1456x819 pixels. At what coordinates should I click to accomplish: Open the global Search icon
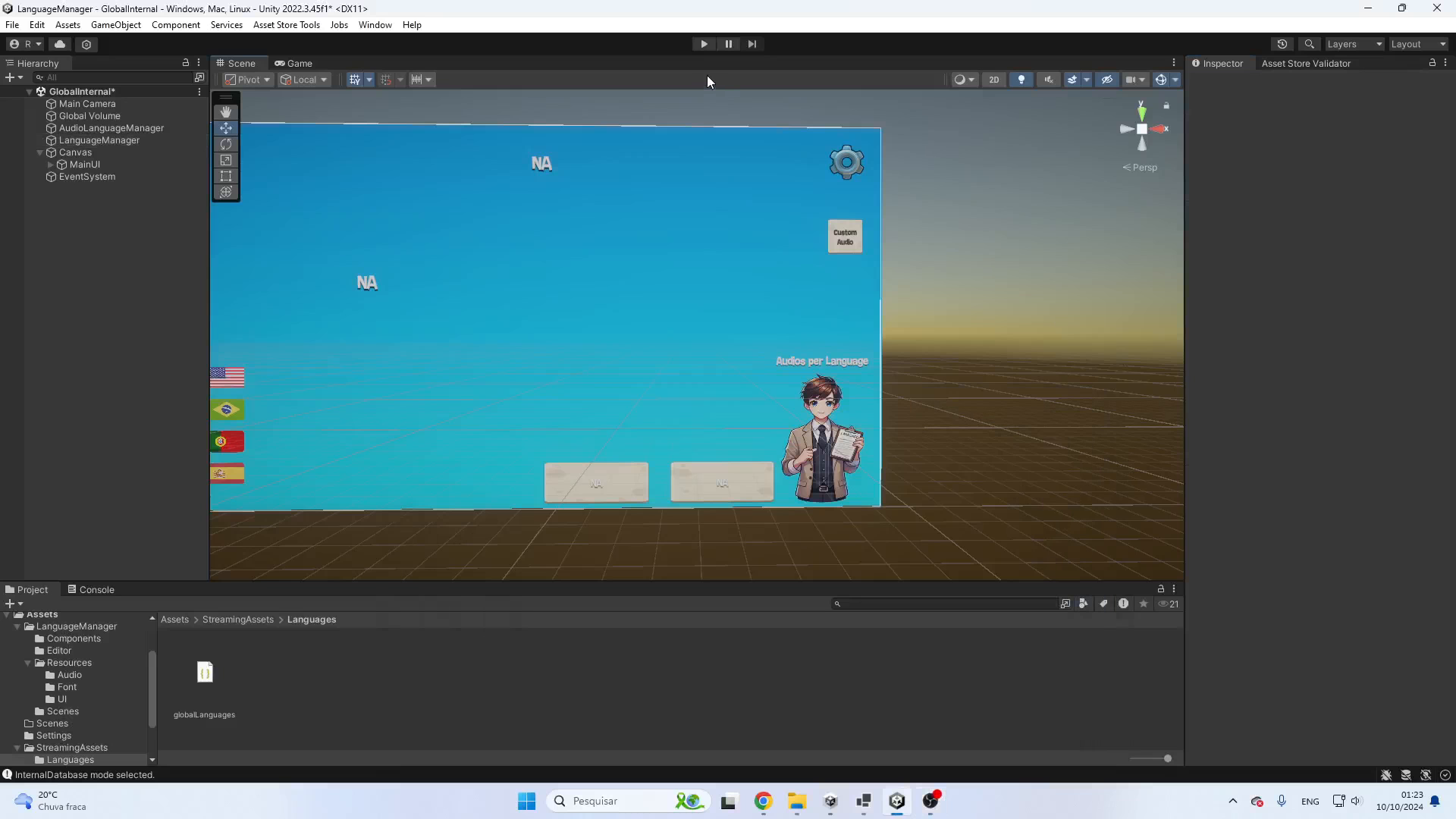[1309, 44]
